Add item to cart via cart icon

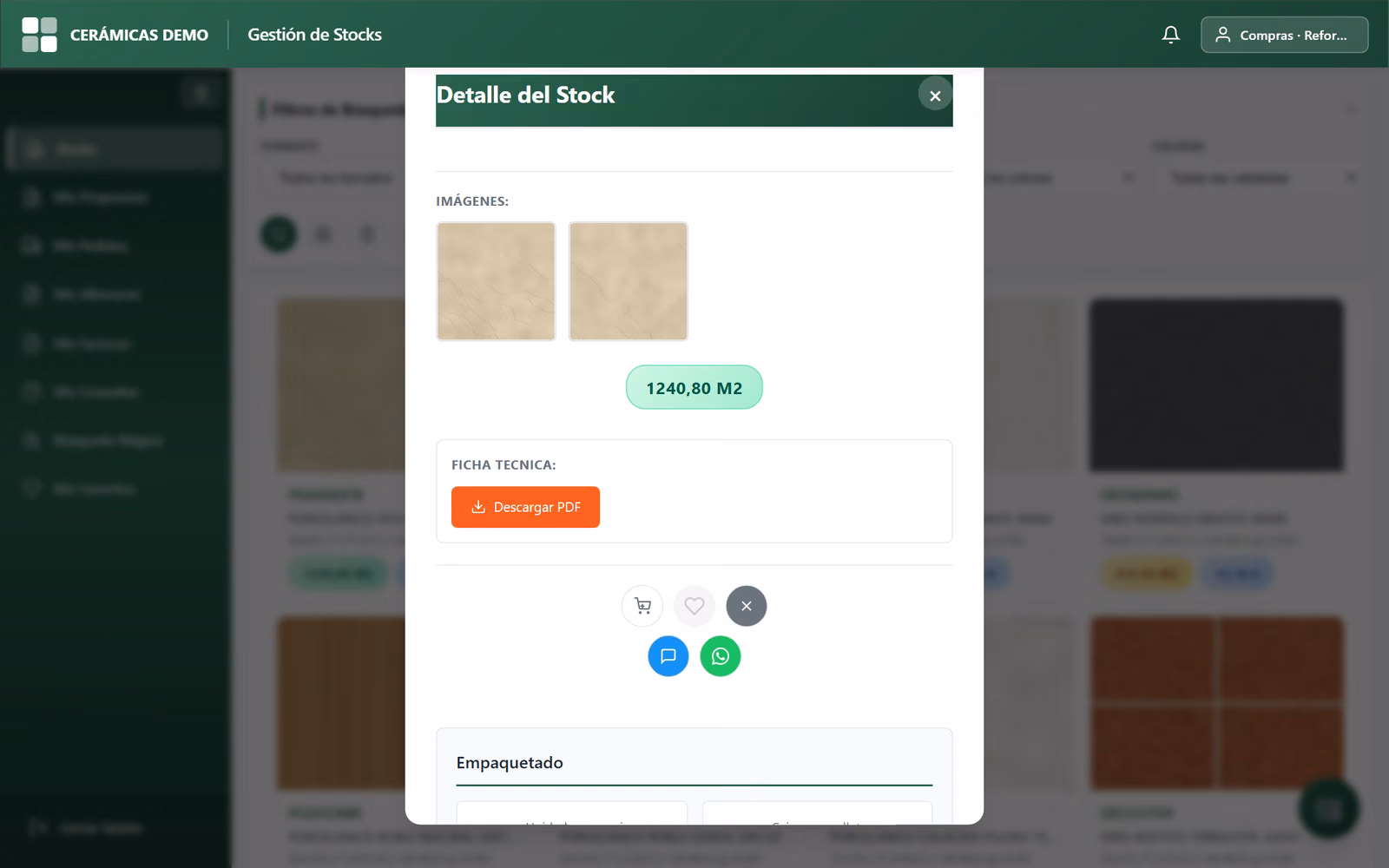642,606
